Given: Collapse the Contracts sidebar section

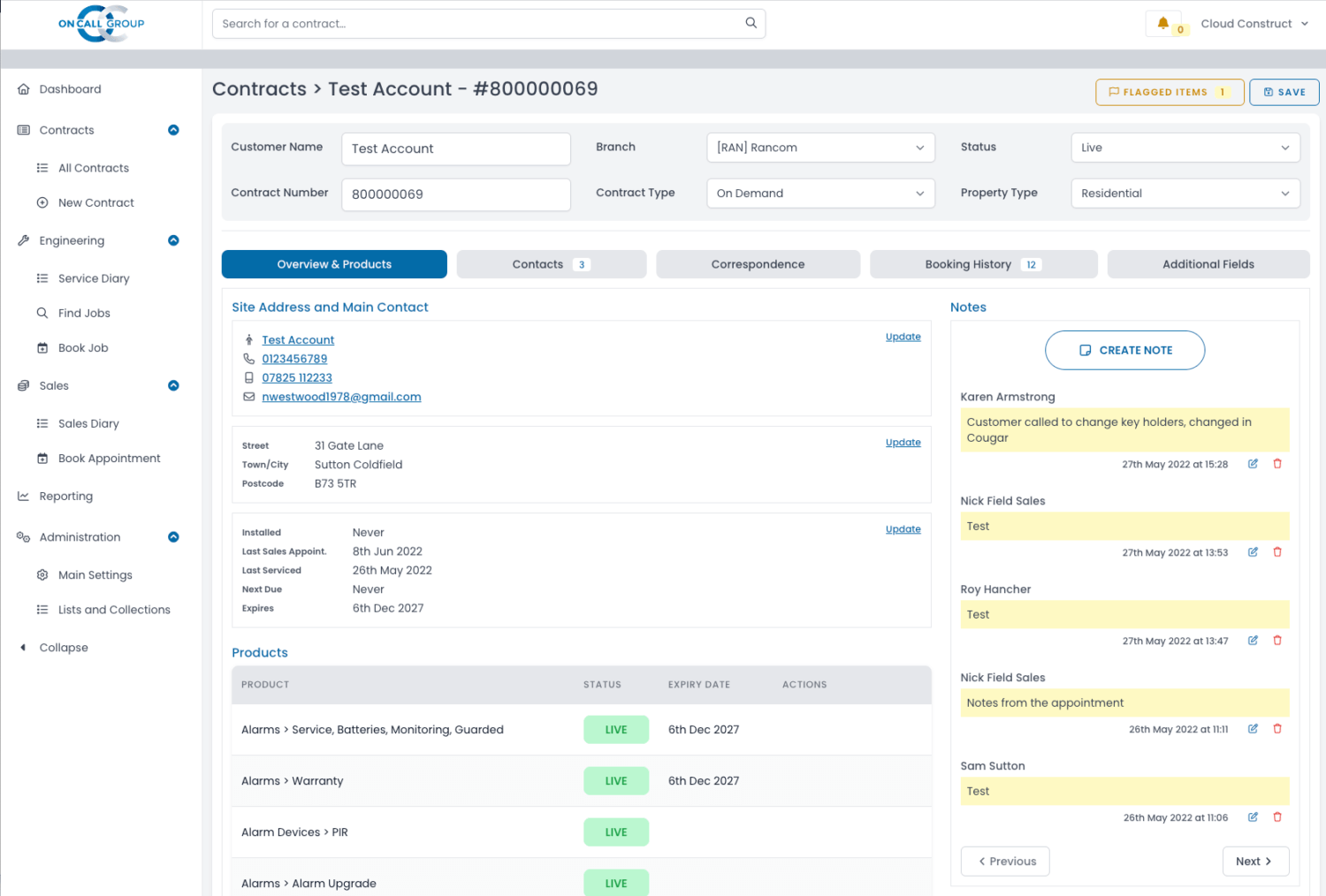Looking at the screenshot, I should coord(173,130).
